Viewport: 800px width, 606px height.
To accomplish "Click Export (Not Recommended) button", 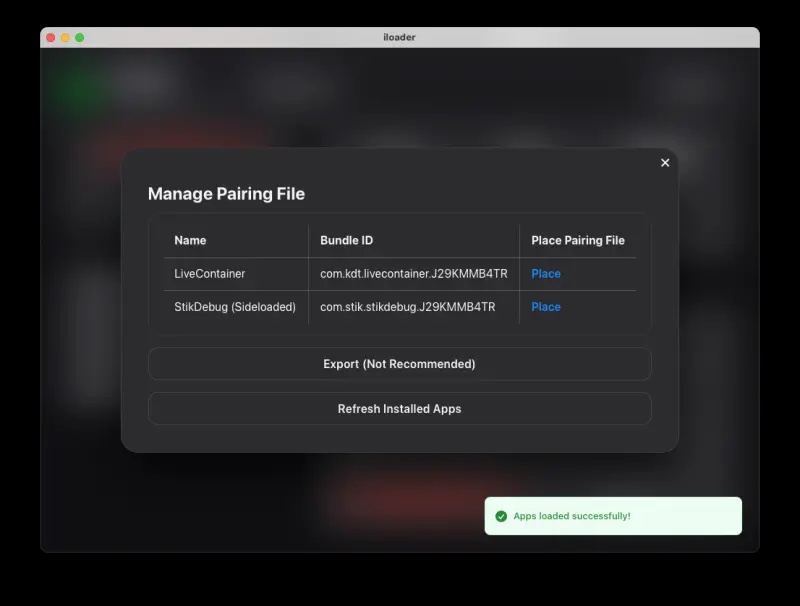I will tap(399, 364).
